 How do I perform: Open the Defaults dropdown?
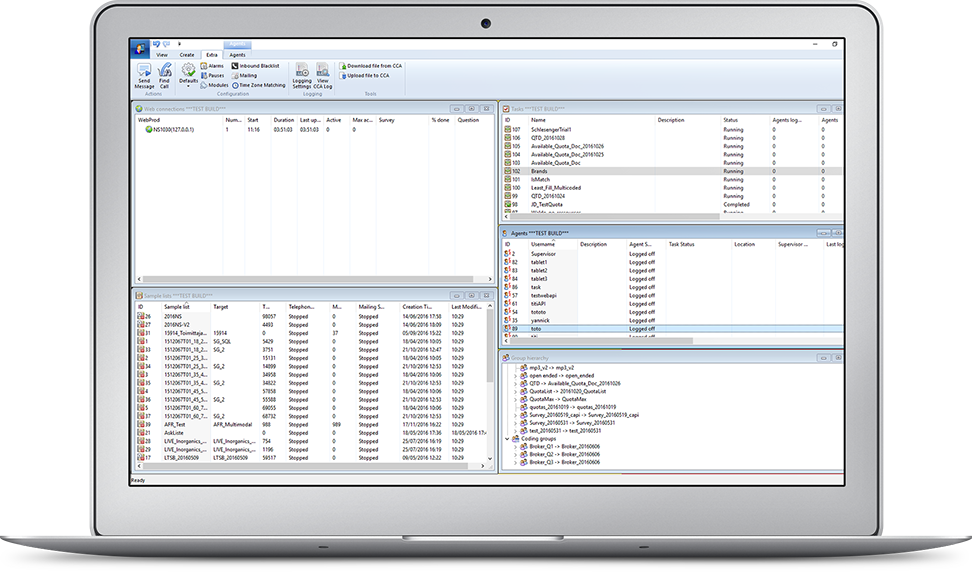188,73
